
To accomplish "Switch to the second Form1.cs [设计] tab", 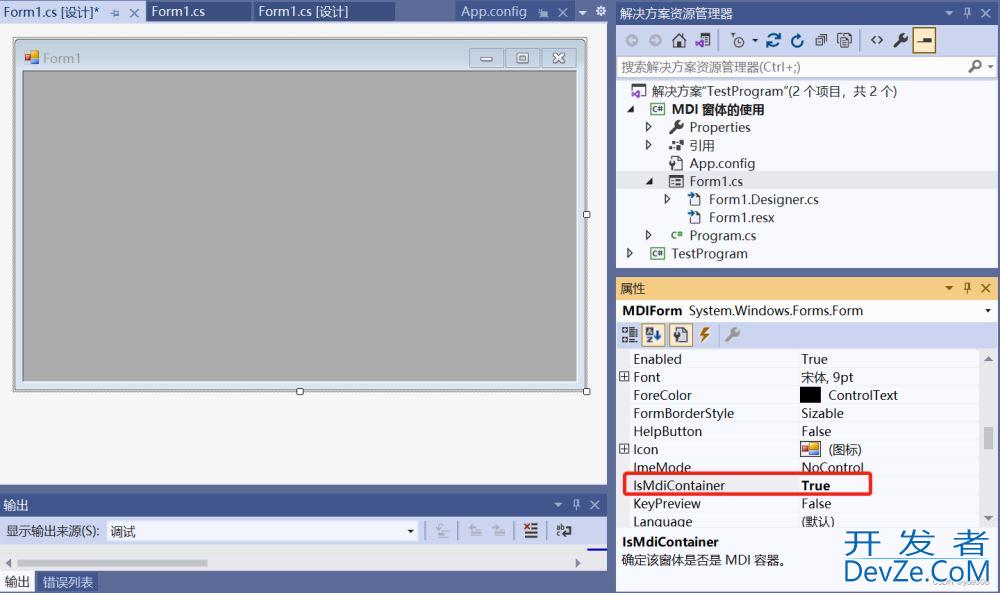I will click(x=324, y=11).
